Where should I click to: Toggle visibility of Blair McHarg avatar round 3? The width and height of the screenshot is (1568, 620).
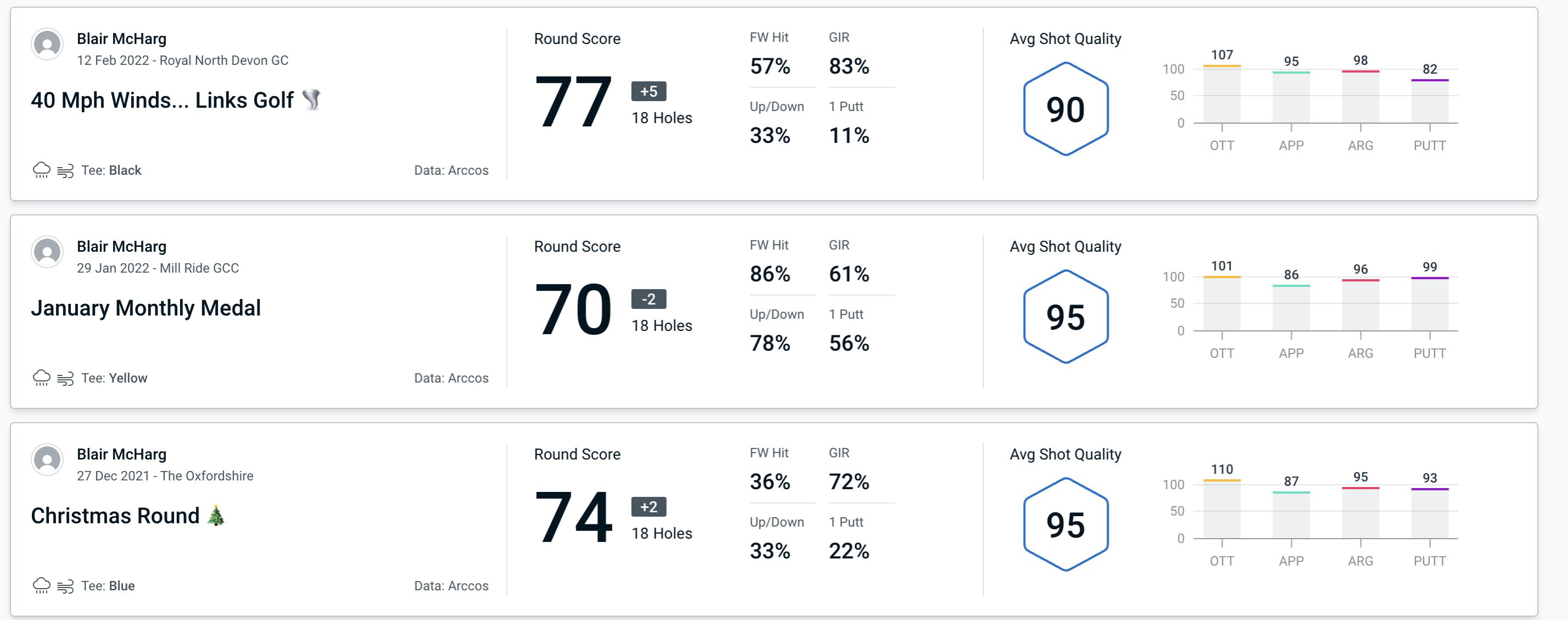click(x=48, y=467)
